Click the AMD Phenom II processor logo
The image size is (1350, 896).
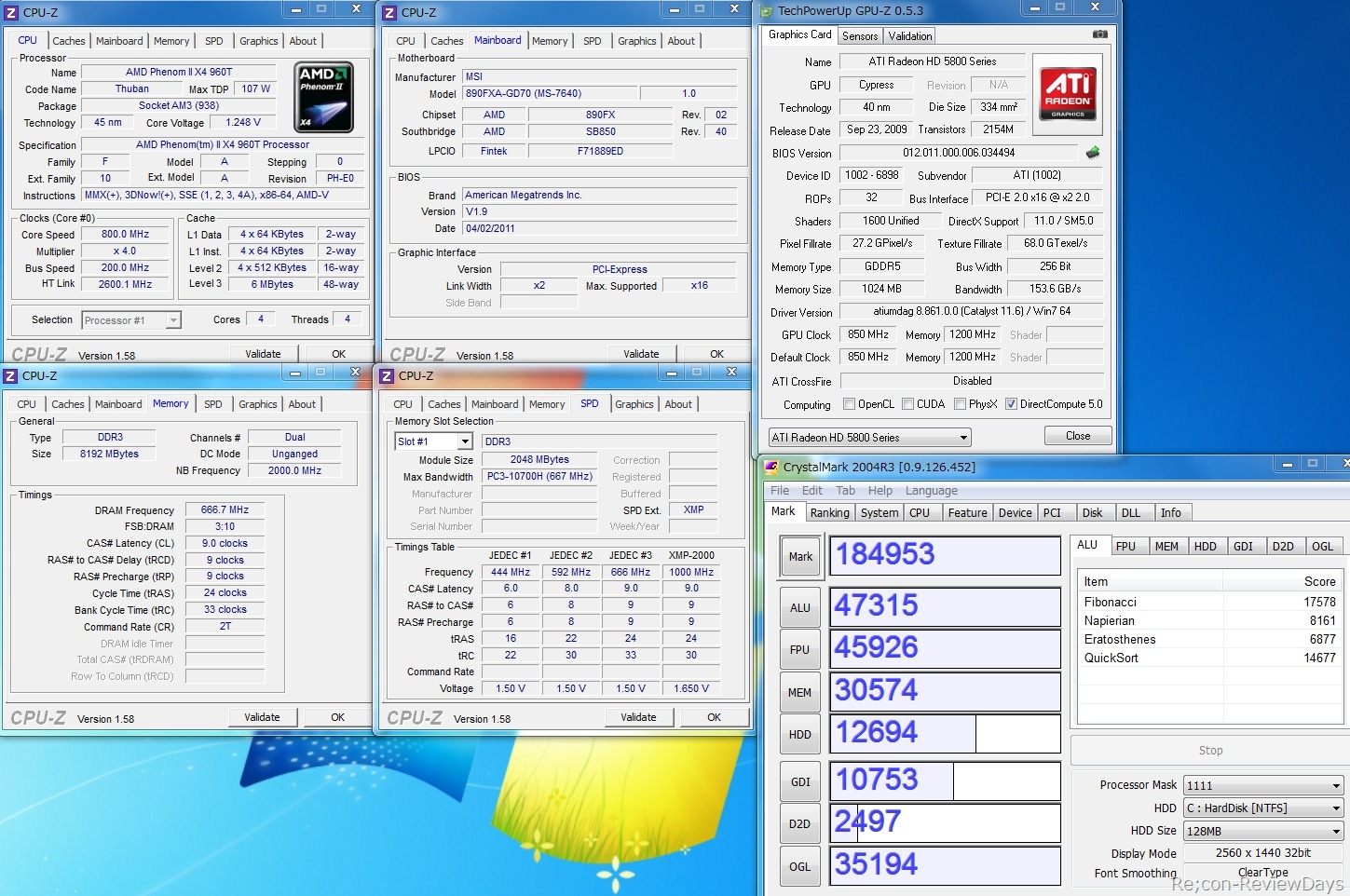tap(323, 97)
